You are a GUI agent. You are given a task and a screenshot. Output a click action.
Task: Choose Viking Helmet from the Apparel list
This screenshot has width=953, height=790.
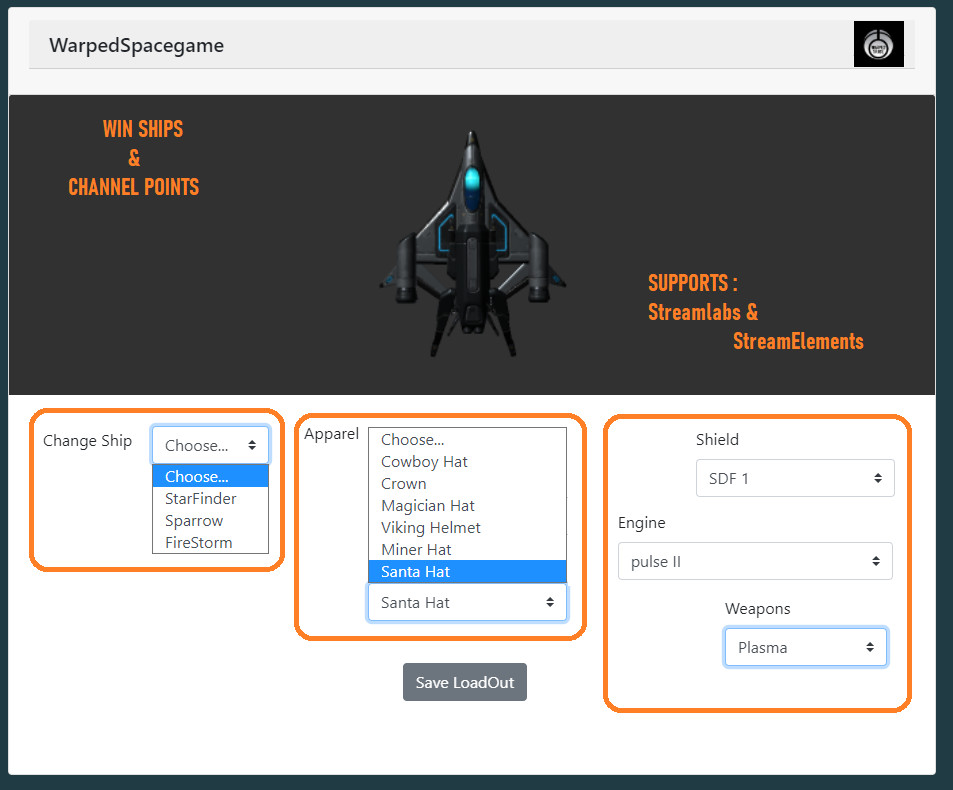431,527
